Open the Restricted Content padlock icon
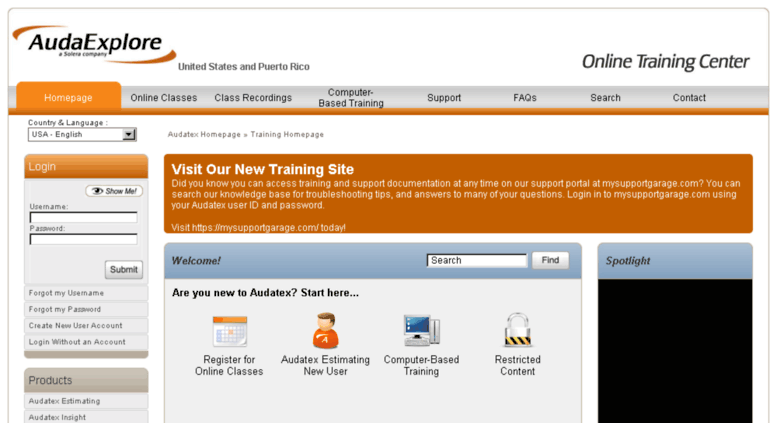Screen dimensions: 777x423 coord(517,329)
